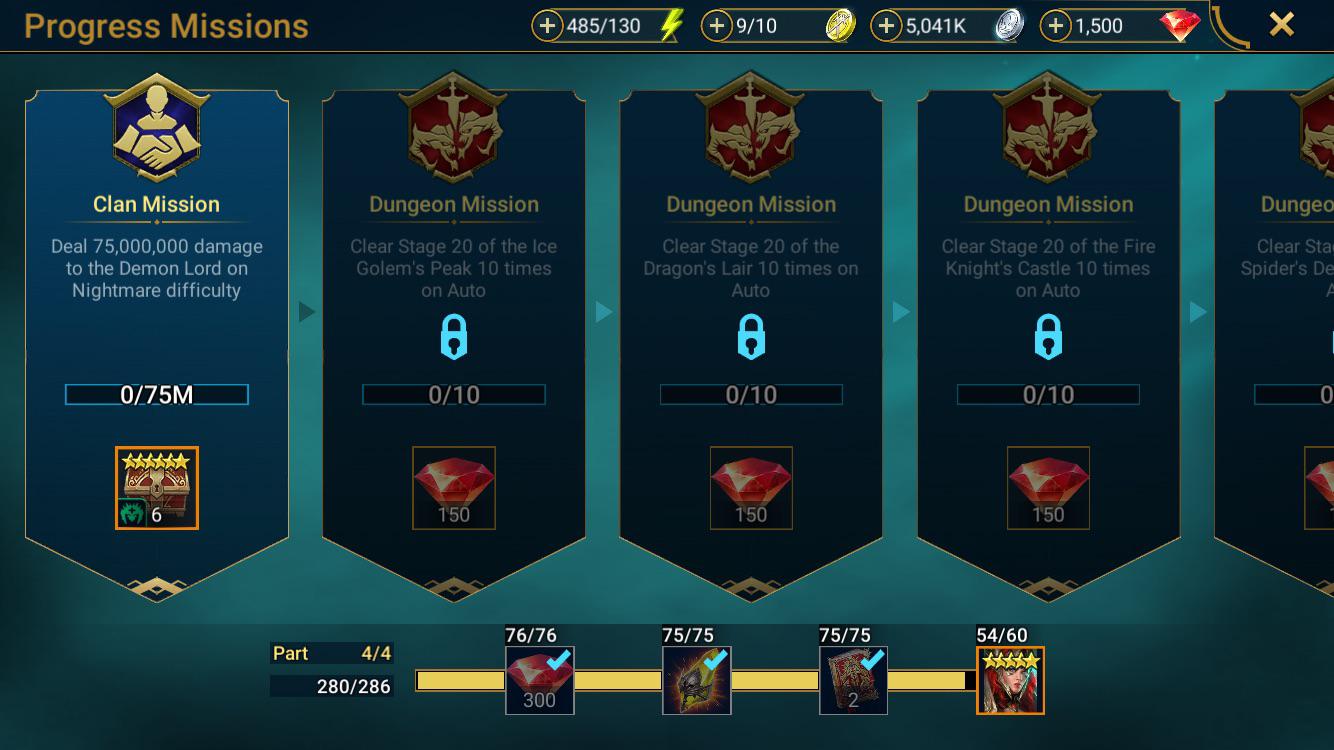
Task: Add gems via the plus icon
Action: coord(1056,26)
